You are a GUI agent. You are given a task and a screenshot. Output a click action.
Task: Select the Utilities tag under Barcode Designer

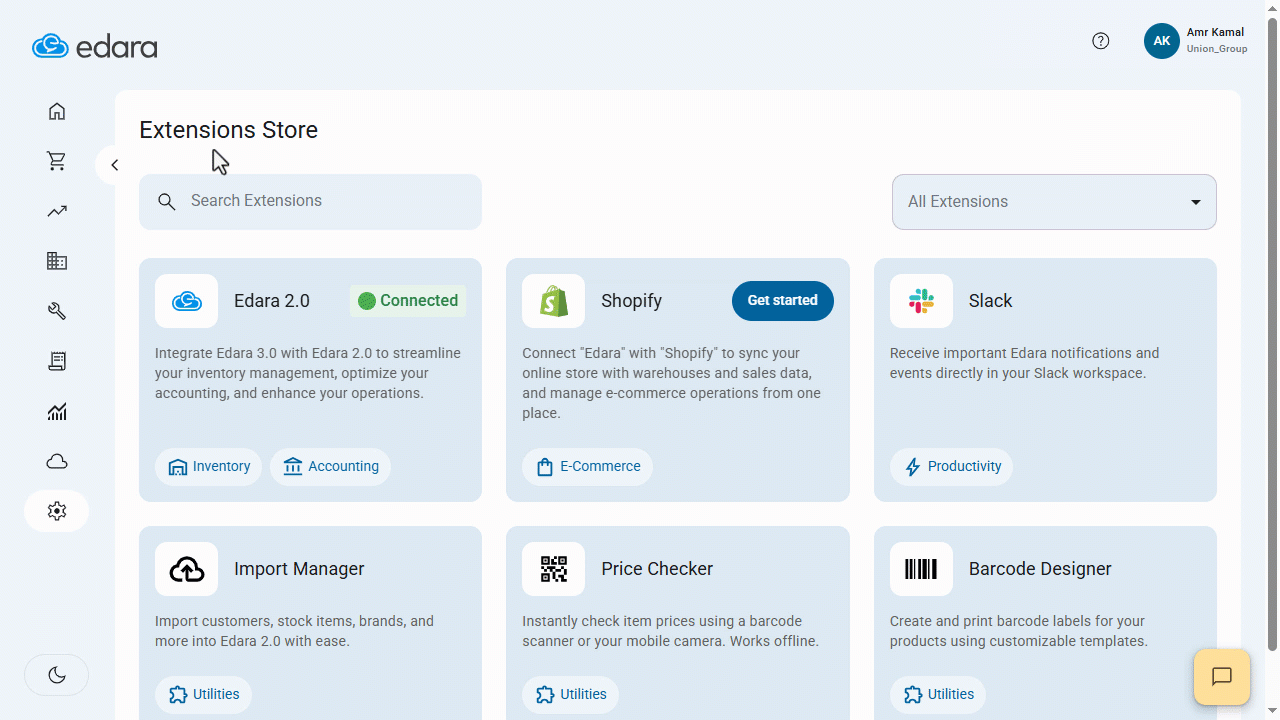[938, 695]
